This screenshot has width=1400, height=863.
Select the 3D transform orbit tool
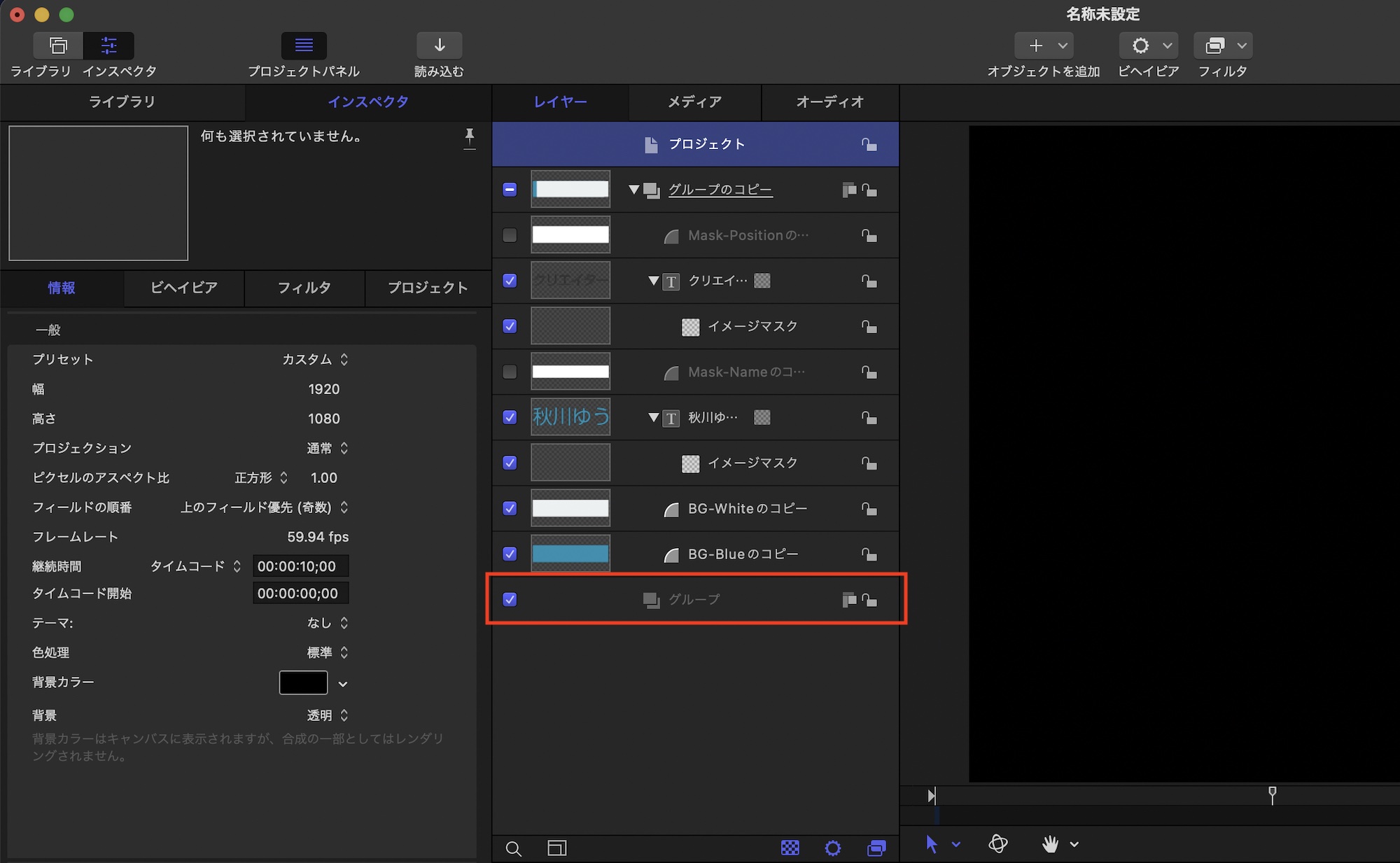click(x=997, y=844)
